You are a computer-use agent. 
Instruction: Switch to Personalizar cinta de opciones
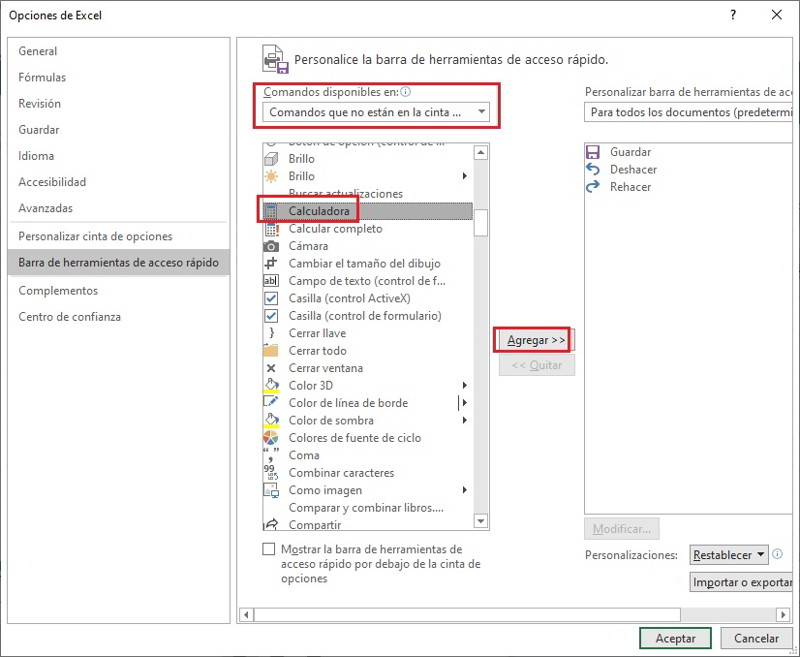point(95,236)
